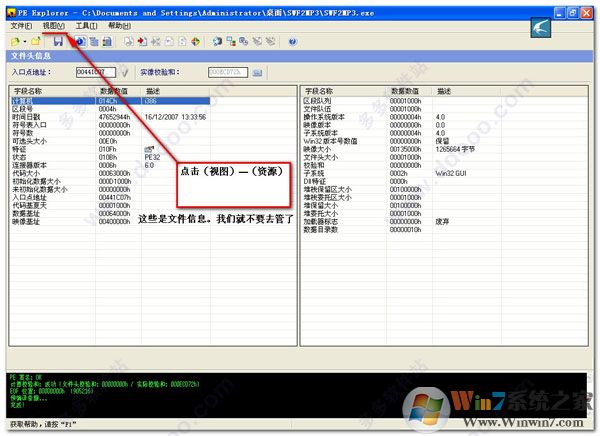600x436 pixels.
Task: Click the multicolored circle resource icon
Action: point(196,41)
